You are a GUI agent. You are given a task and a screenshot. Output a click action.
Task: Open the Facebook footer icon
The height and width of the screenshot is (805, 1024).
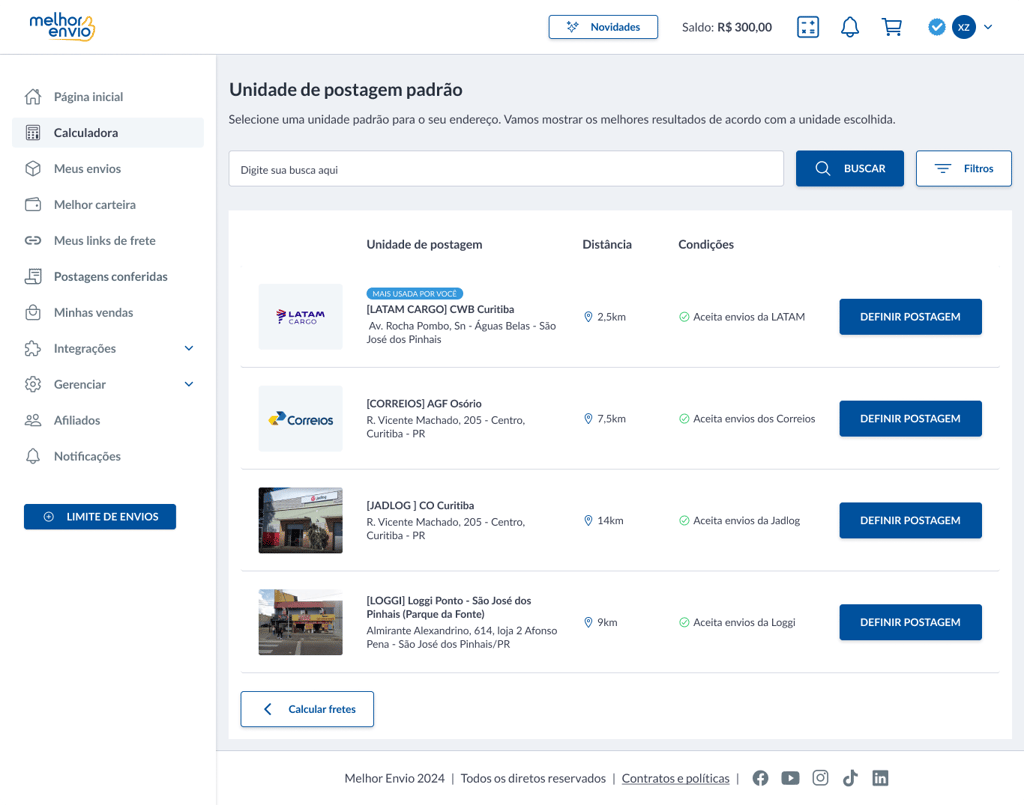pyautogui.click(x=760, y=778)
